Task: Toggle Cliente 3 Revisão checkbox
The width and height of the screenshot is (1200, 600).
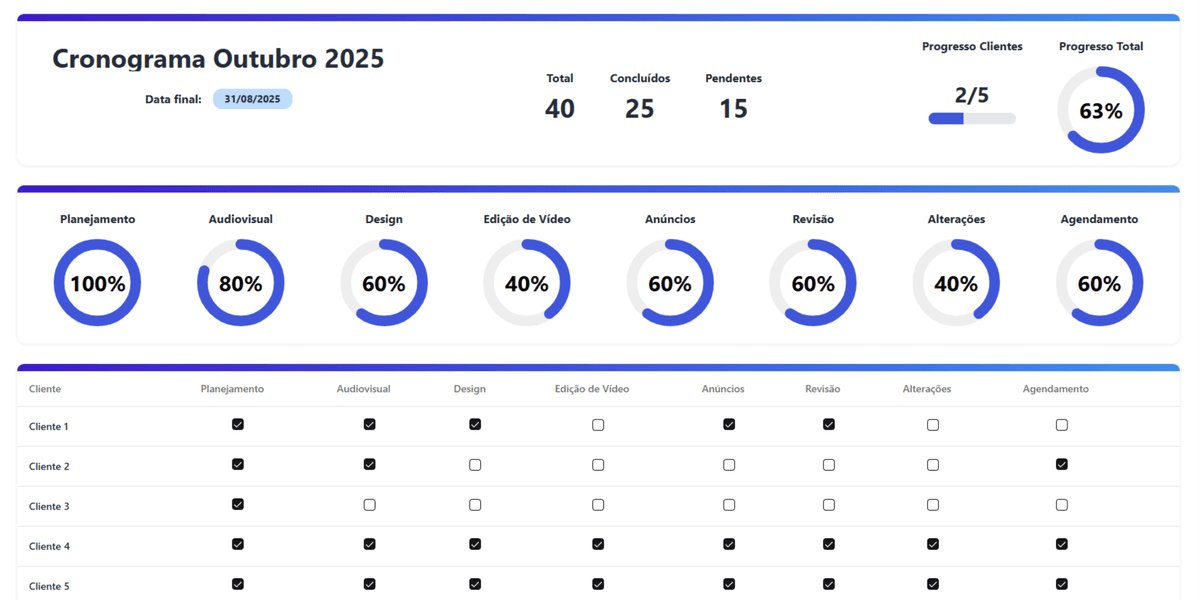Action: [x=828, y=505]
